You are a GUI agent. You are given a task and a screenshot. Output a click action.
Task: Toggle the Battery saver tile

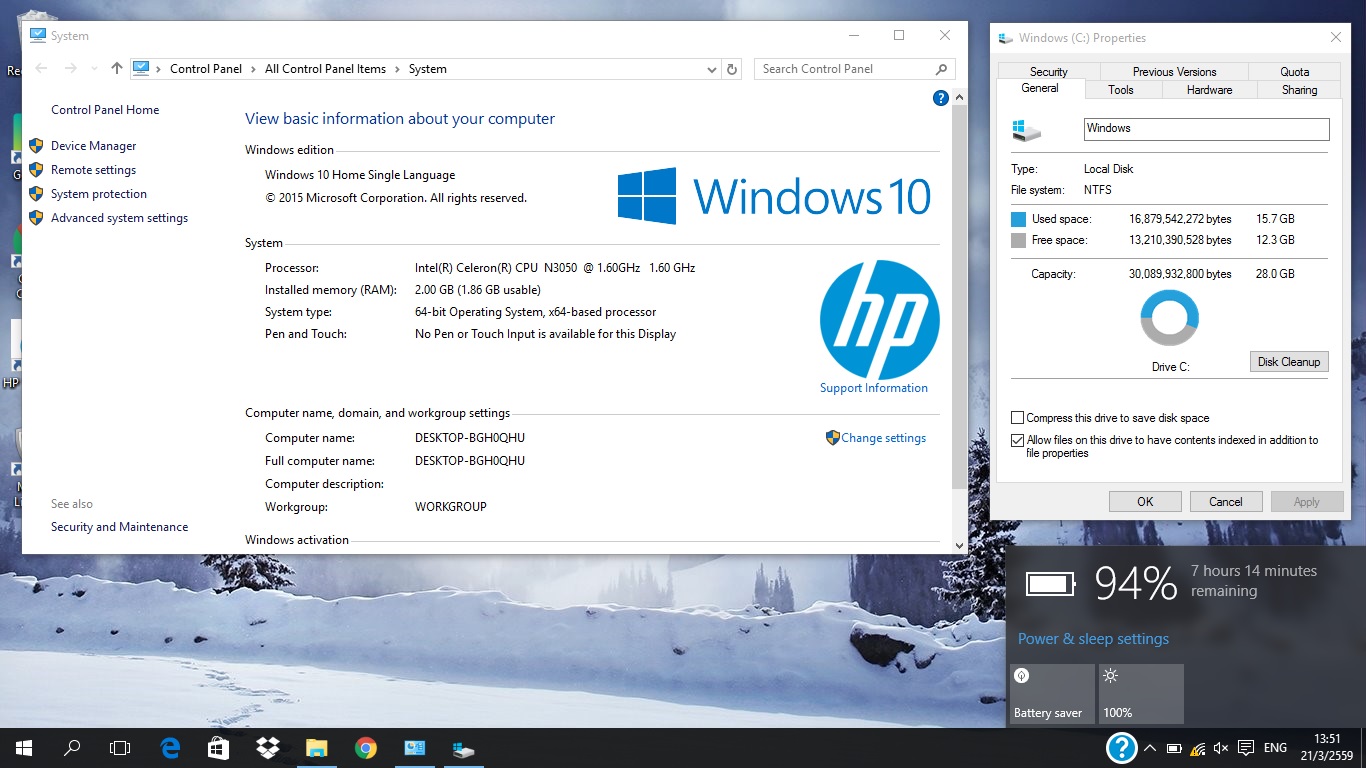click(1047, 694)
